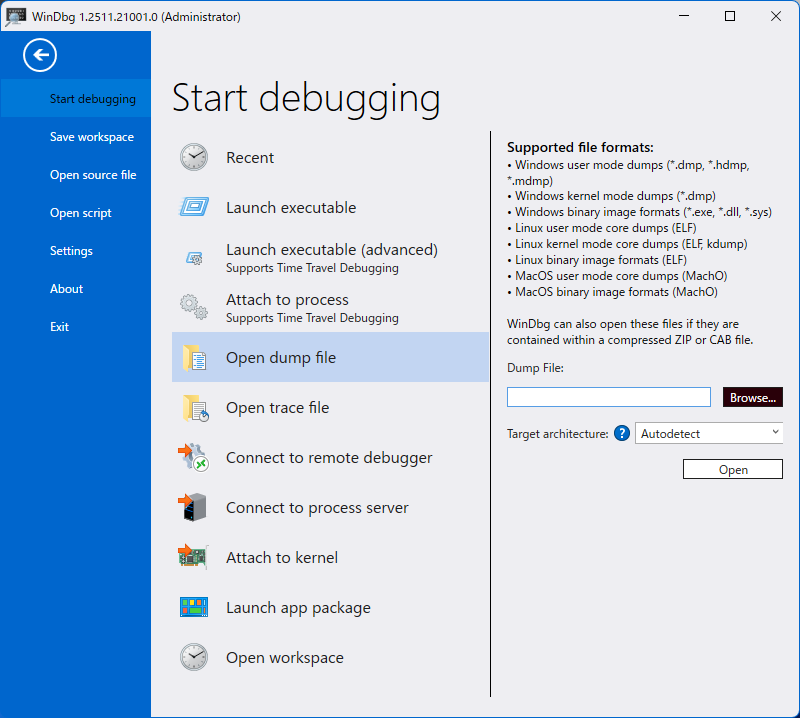The height and width of the screenshot is (718, 800).
Task: Click the Attach to process gears icon
Action: (x=194, y=307)
